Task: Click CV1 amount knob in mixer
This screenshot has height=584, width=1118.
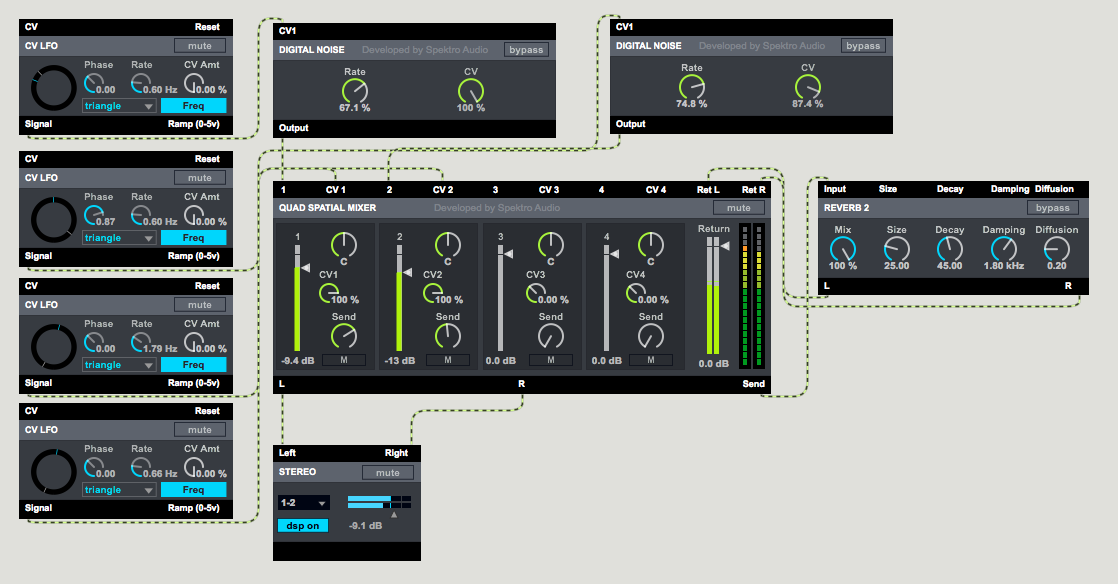Action: click(x=329, y=292)
